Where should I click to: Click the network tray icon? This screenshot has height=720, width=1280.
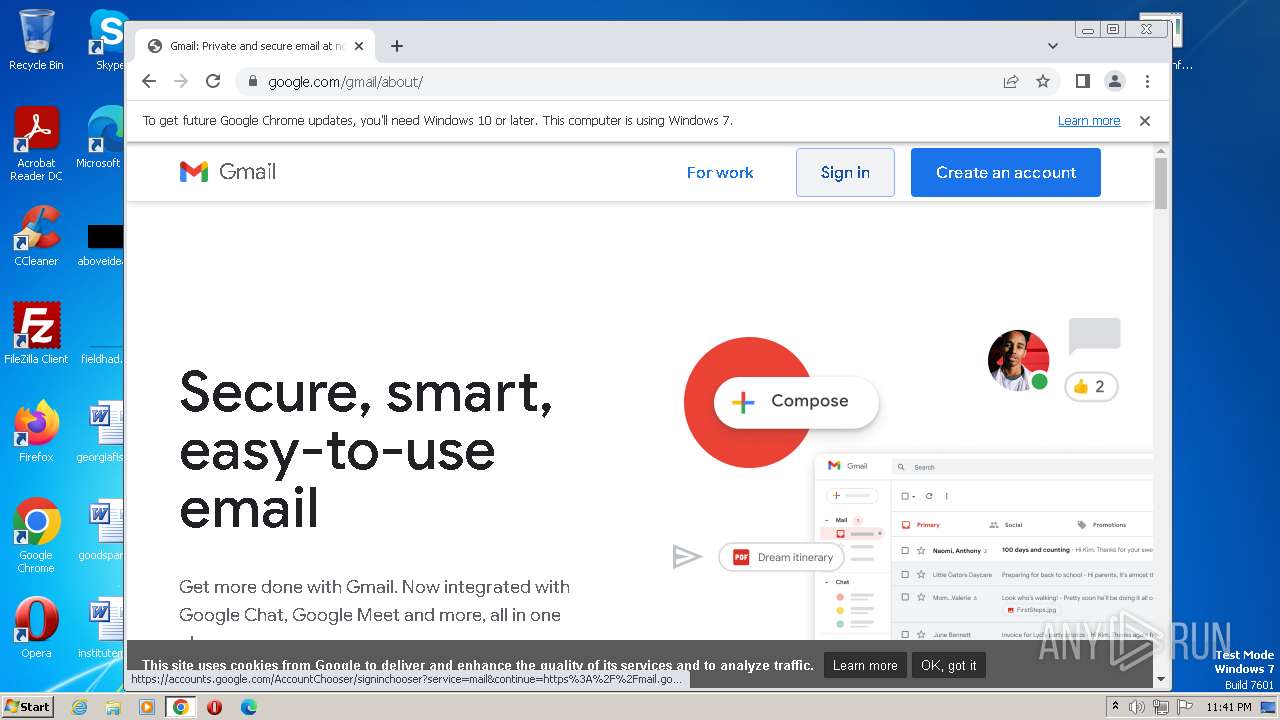pos(1160,707)
